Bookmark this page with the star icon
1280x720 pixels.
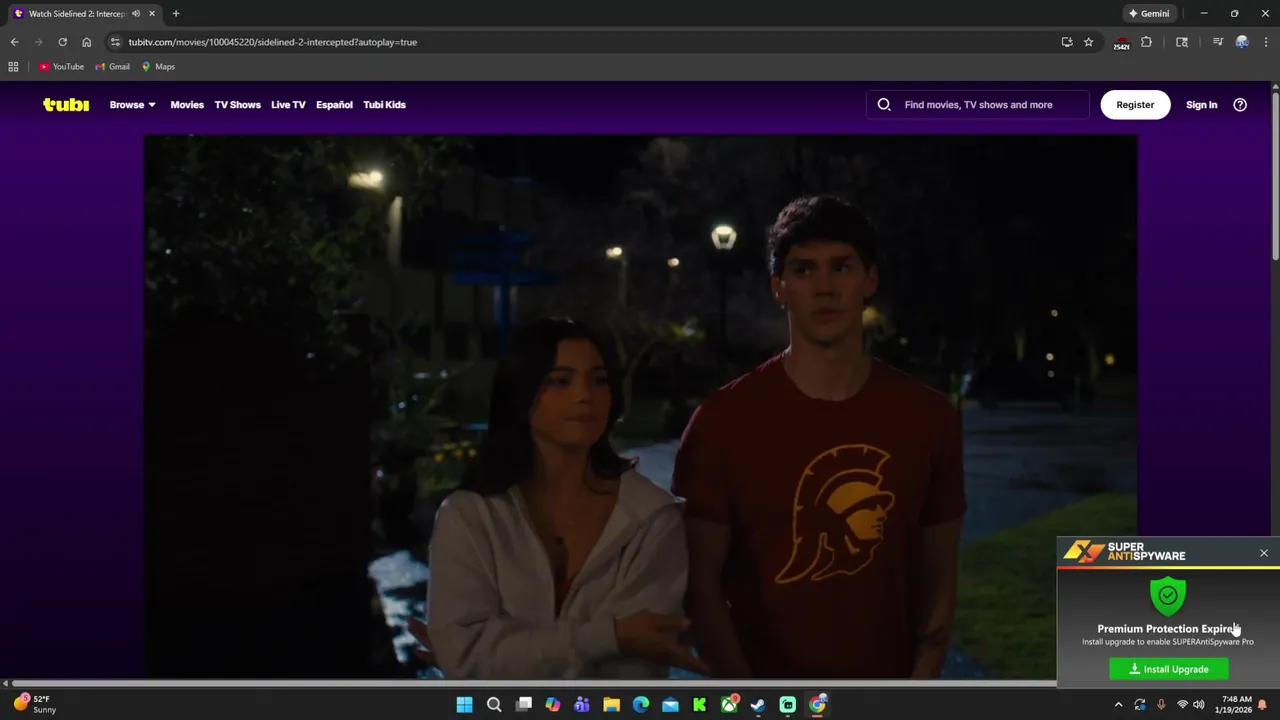tap(1088, 42)
